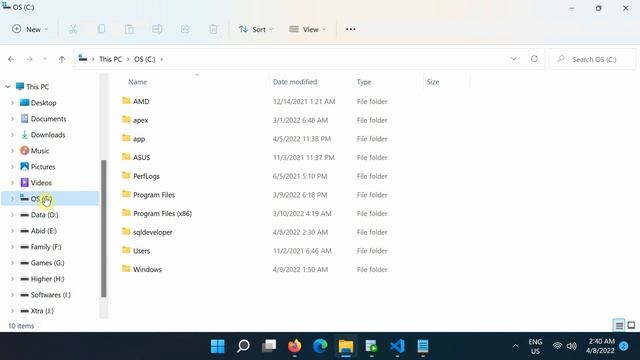Select Higher (H:) drive in sidebar
Viewport: 640px width, 360px height.
pyautogui.click(x=47, y=279)
